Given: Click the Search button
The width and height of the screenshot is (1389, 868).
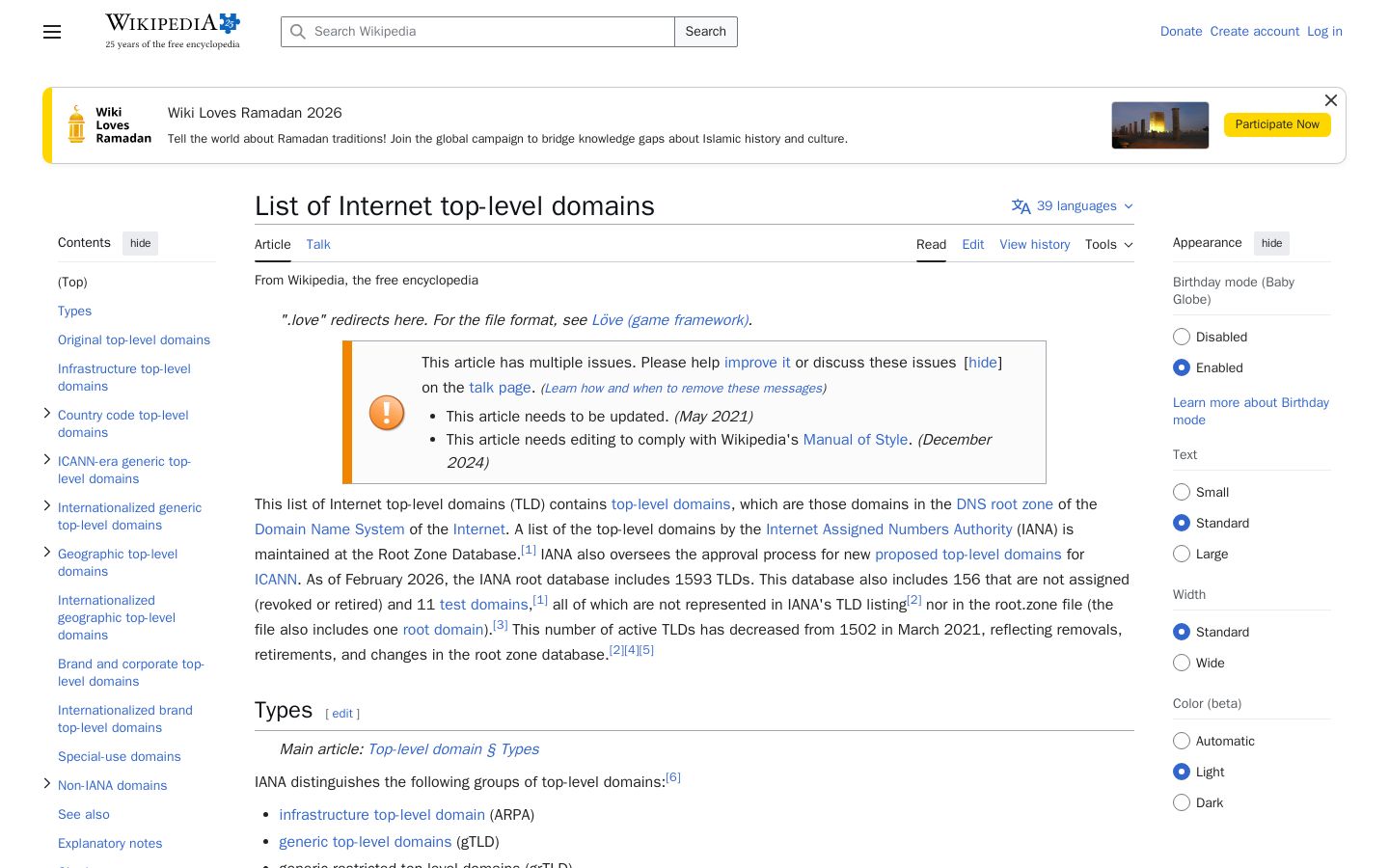Looking at the screenshot, I should pyautogui.click(x=706, y=32).
